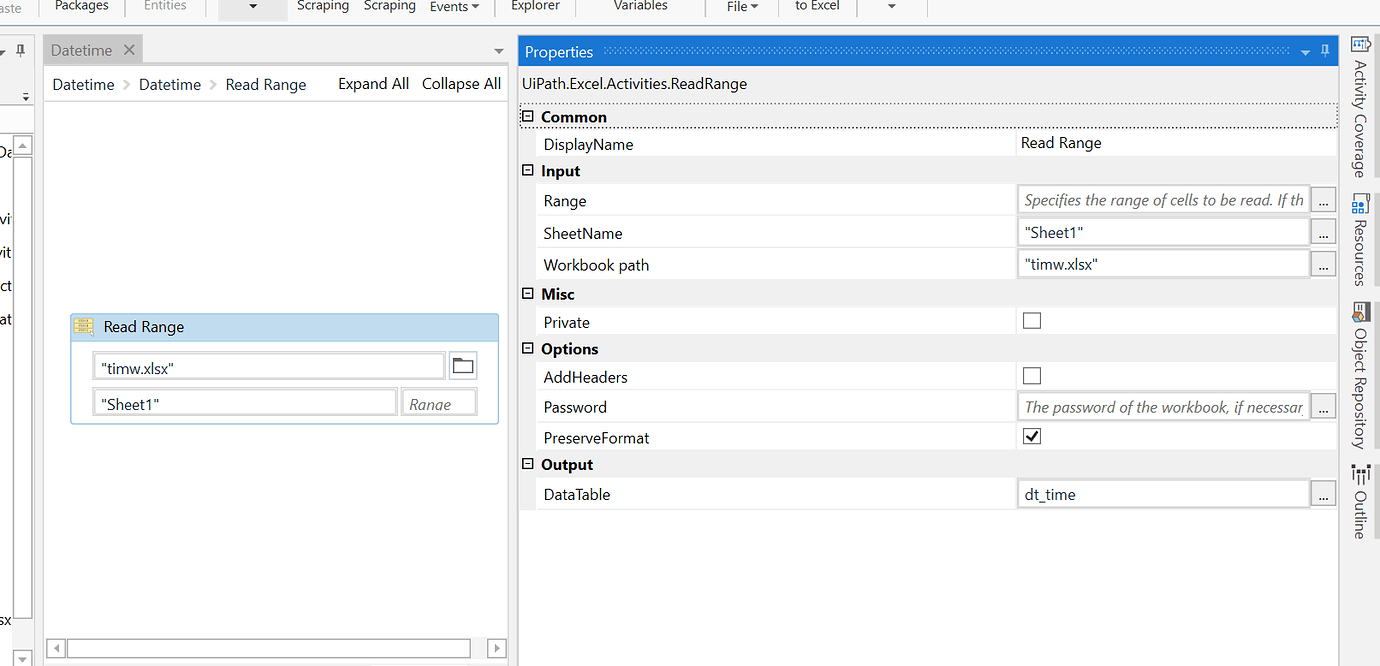Image resolution: width=1380 pixels, height=666 pixels.
Task: Click left panel scrollbar up arrow
Action: click(x=25, y=147)
